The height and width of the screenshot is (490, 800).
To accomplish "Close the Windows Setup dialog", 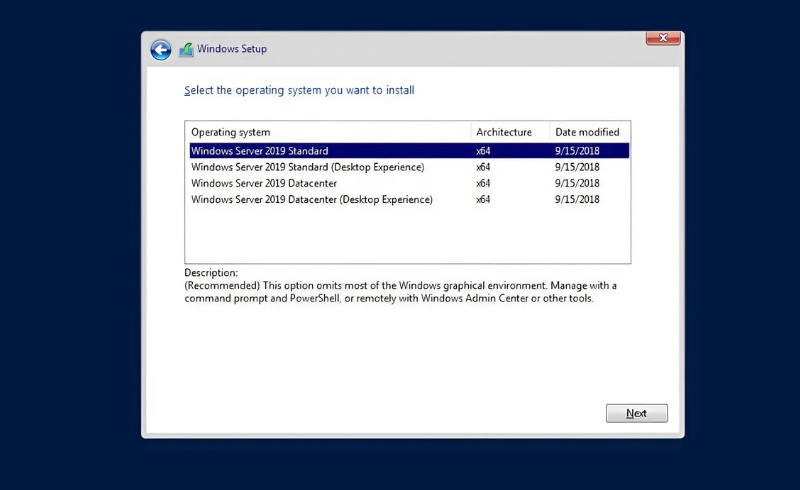I will [x=663, y=38].
